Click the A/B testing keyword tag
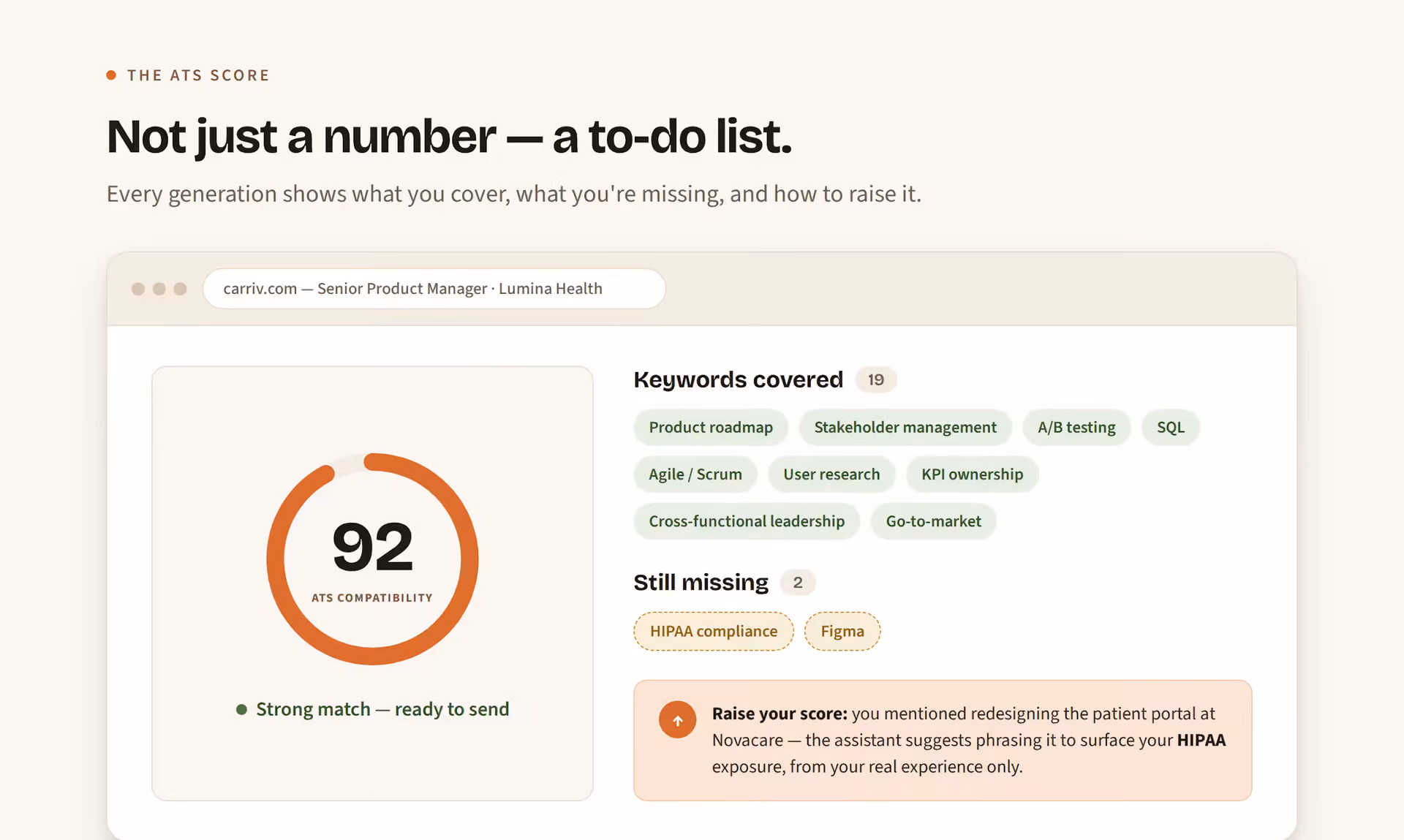 click(1076, 428)
